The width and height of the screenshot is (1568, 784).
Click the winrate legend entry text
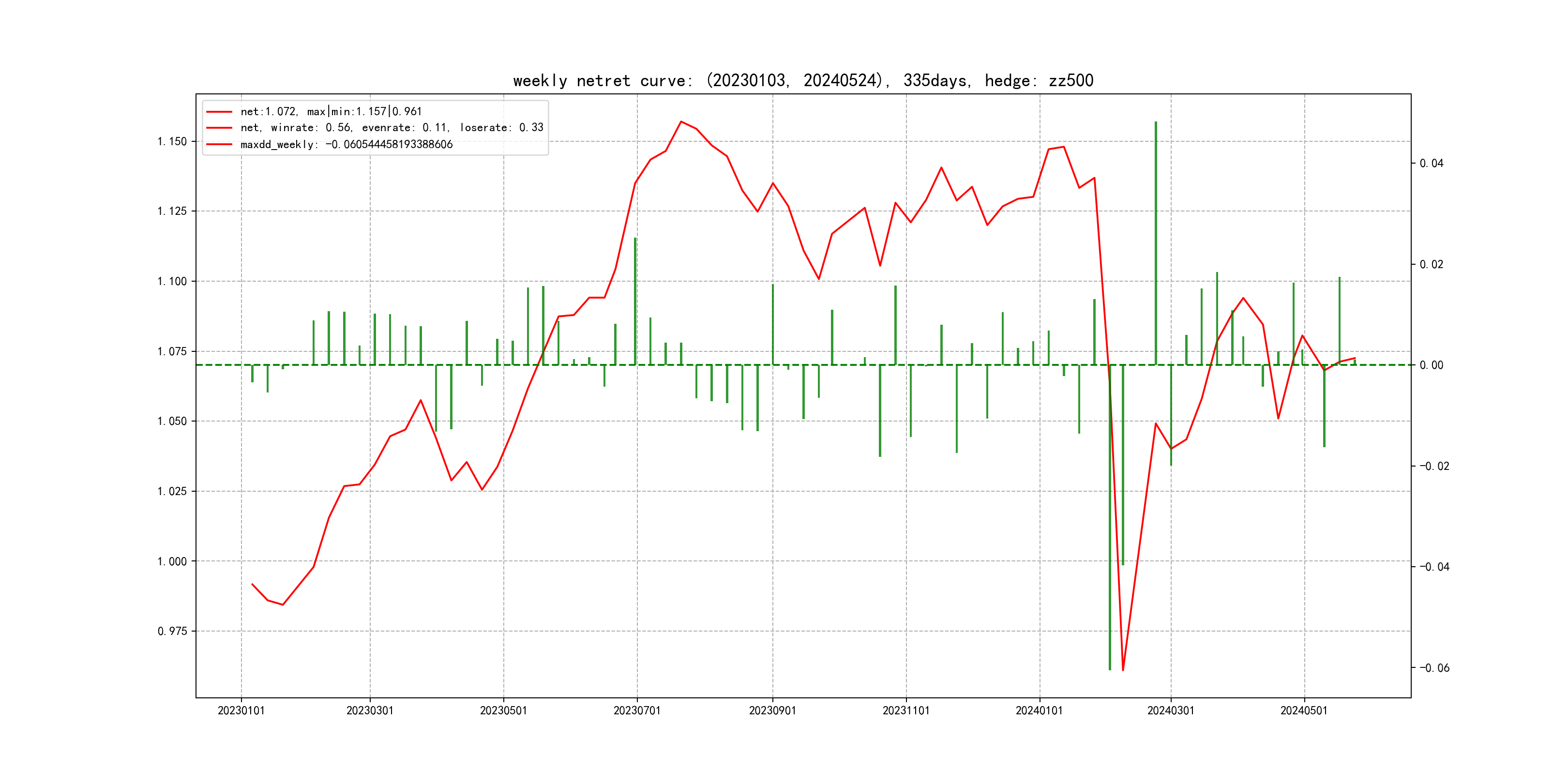pos(392,128)
